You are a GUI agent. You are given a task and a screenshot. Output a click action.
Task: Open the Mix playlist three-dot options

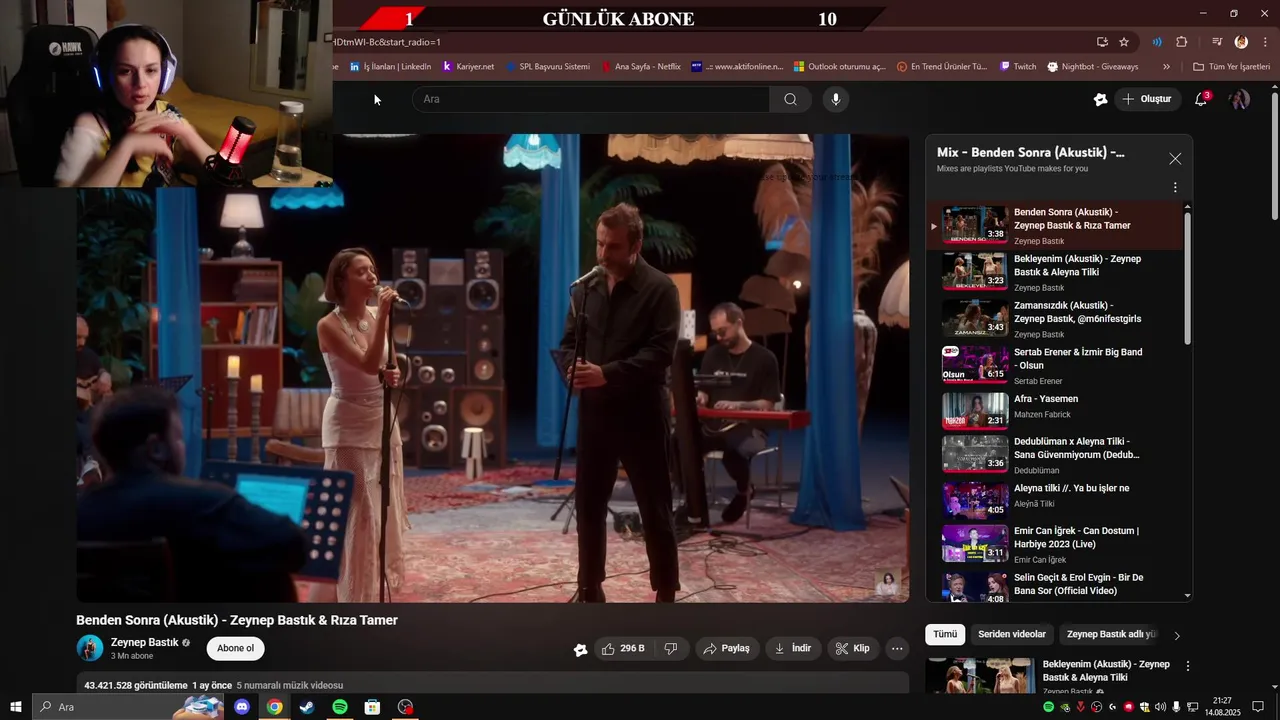tap(1175, 187)
